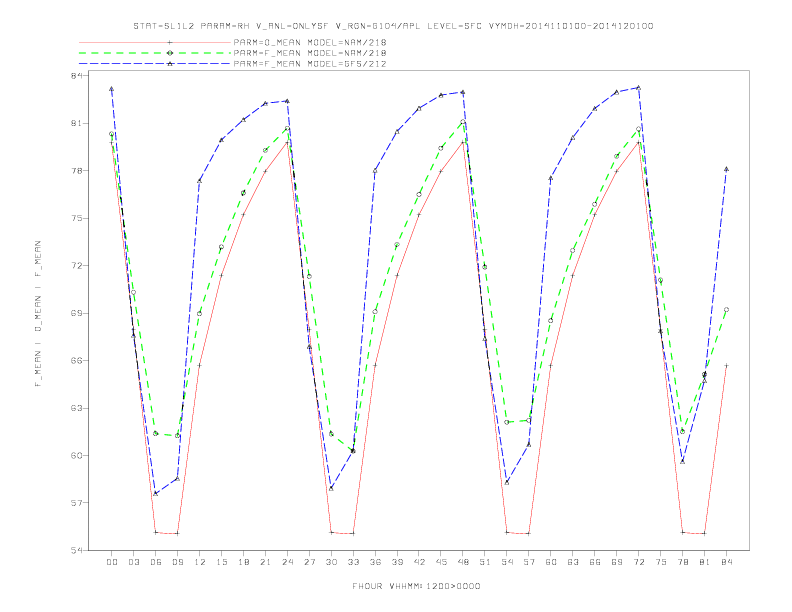Click y-axis tick value 78

(x=76, y=171)
